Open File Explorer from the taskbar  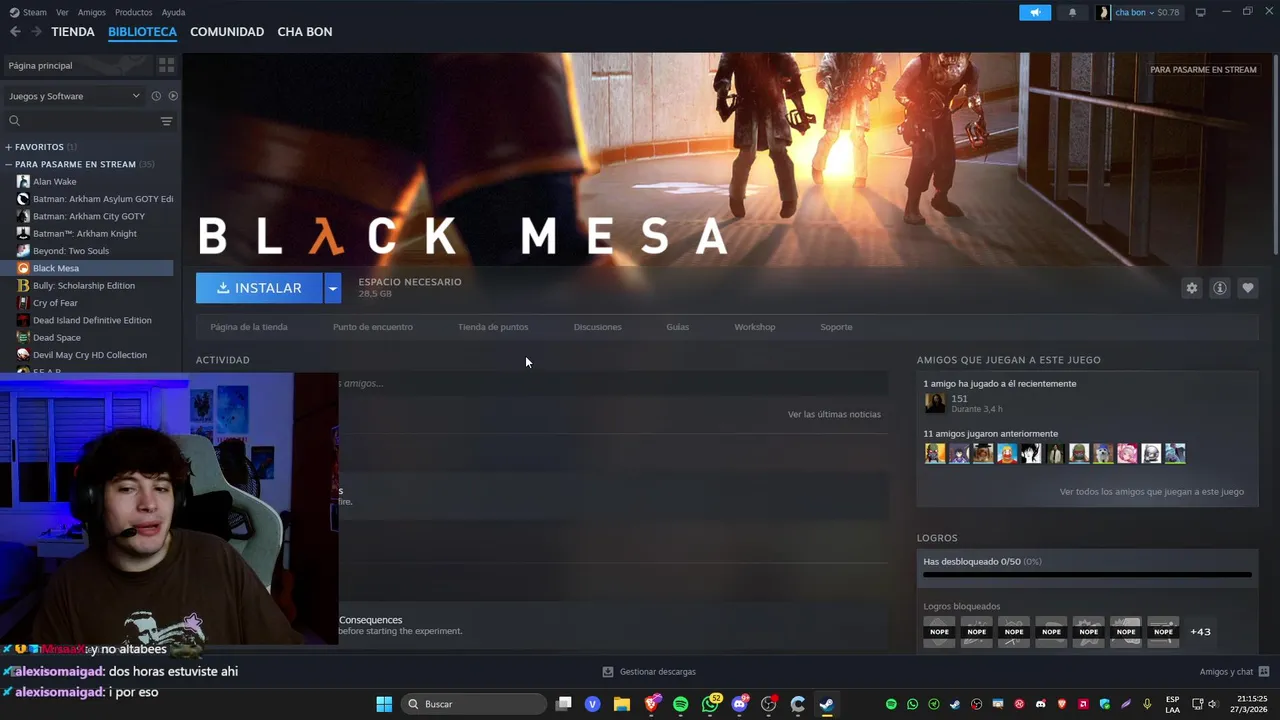pos(622,704)
